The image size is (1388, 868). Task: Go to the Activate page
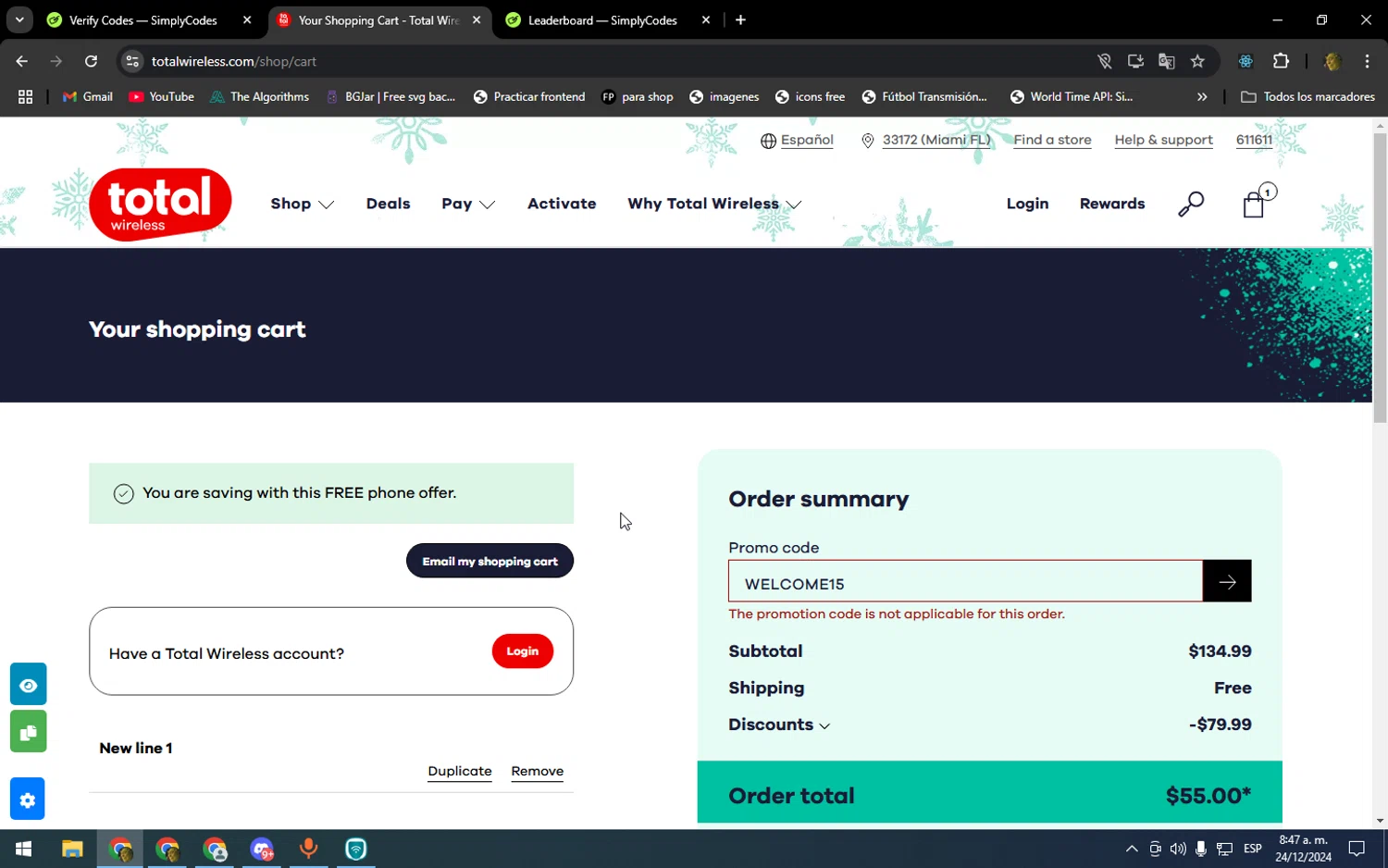click(x=562, y=204)
